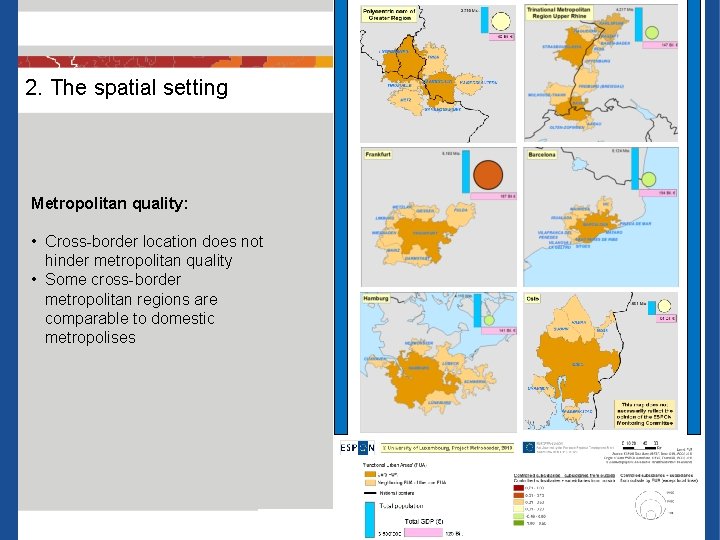The height and width of the screenshot is (540, 720).
Task: Open the Oslo map panel
Action: [x=601, y=362]
